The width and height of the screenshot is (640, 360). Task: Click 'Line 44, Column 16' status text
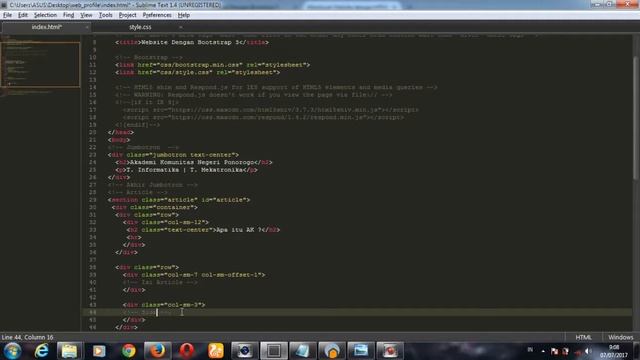click(27, 337)
